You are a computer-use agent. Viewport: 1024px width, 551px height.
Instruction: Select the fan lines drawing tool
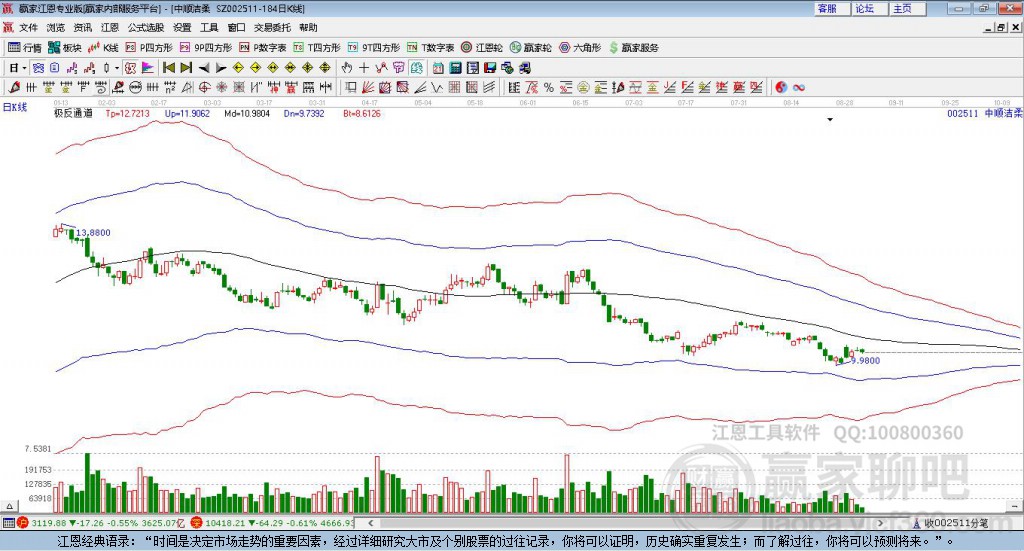point(368,87)
